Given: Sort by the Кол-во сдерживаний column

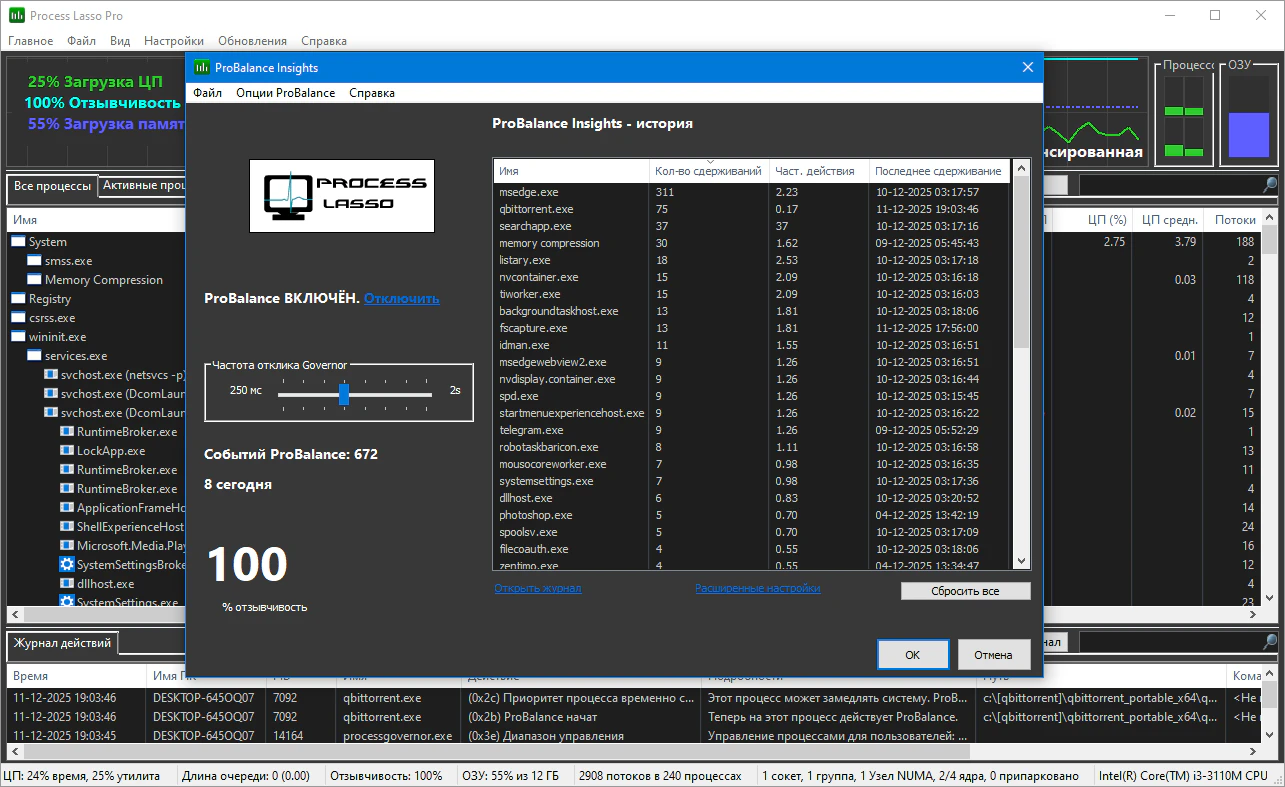Looking at the screenshot, I should tap(708, 171).
